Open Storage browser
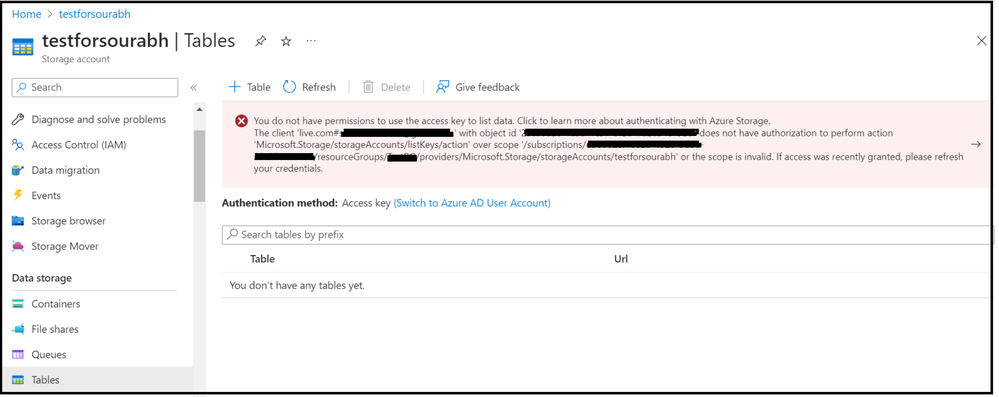 pyautogui.click(x=69, y=221)
